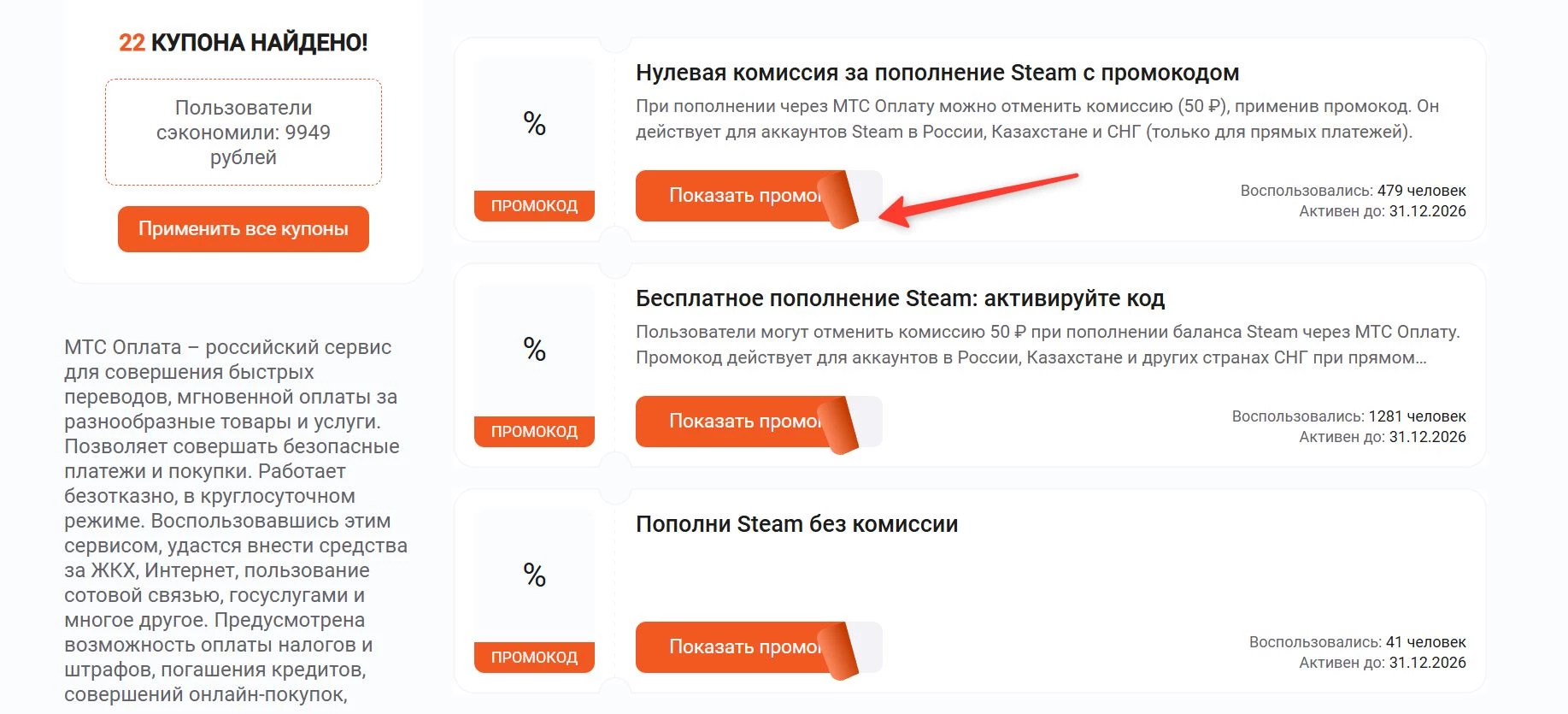This screenshot has width=1568, height=714.
Task: Click Активен до date under 41 человек
Action: 1382,663
